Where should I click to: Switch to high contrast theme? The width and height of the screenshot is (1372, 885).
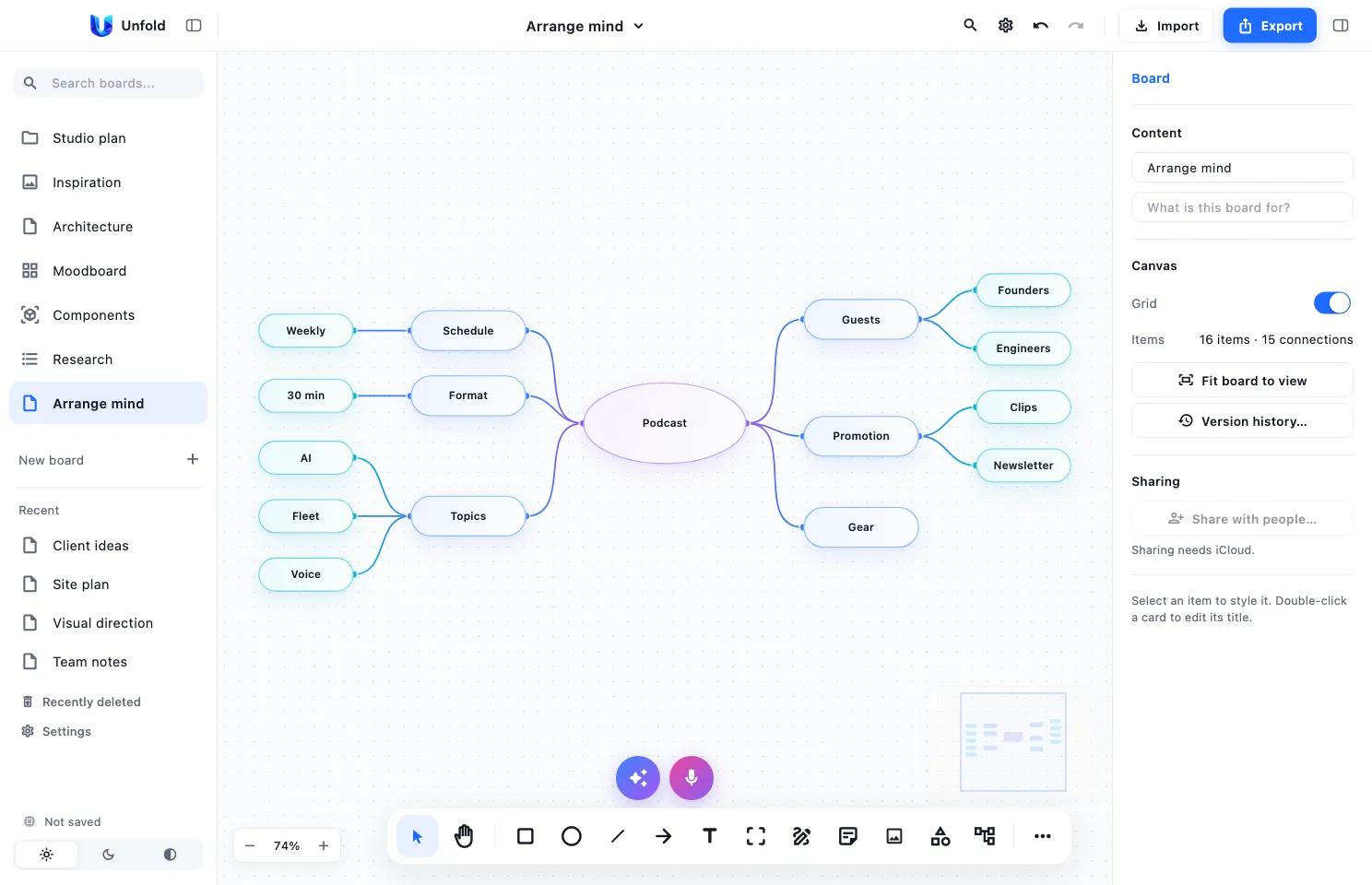(x=170, y=855)
